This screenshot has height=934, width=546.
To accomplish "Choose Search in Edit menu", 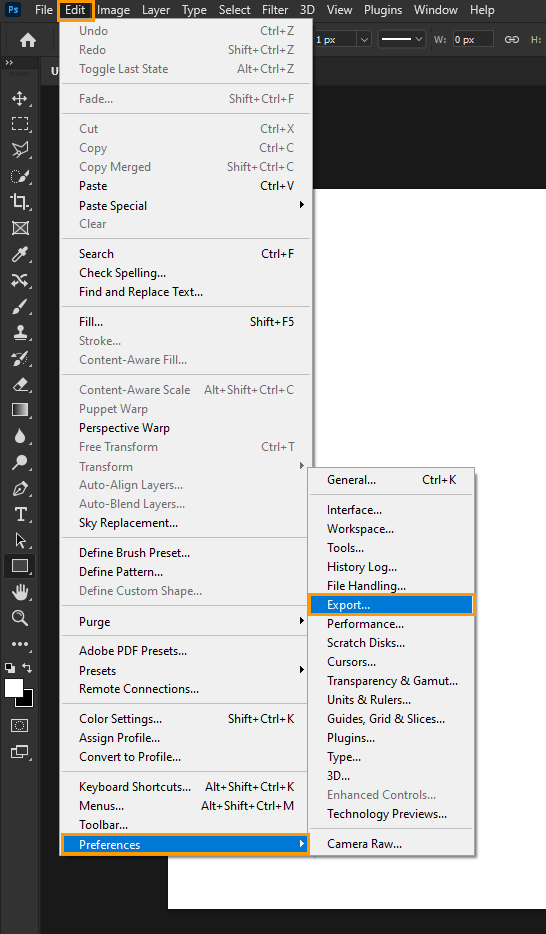I will point(186,254).
